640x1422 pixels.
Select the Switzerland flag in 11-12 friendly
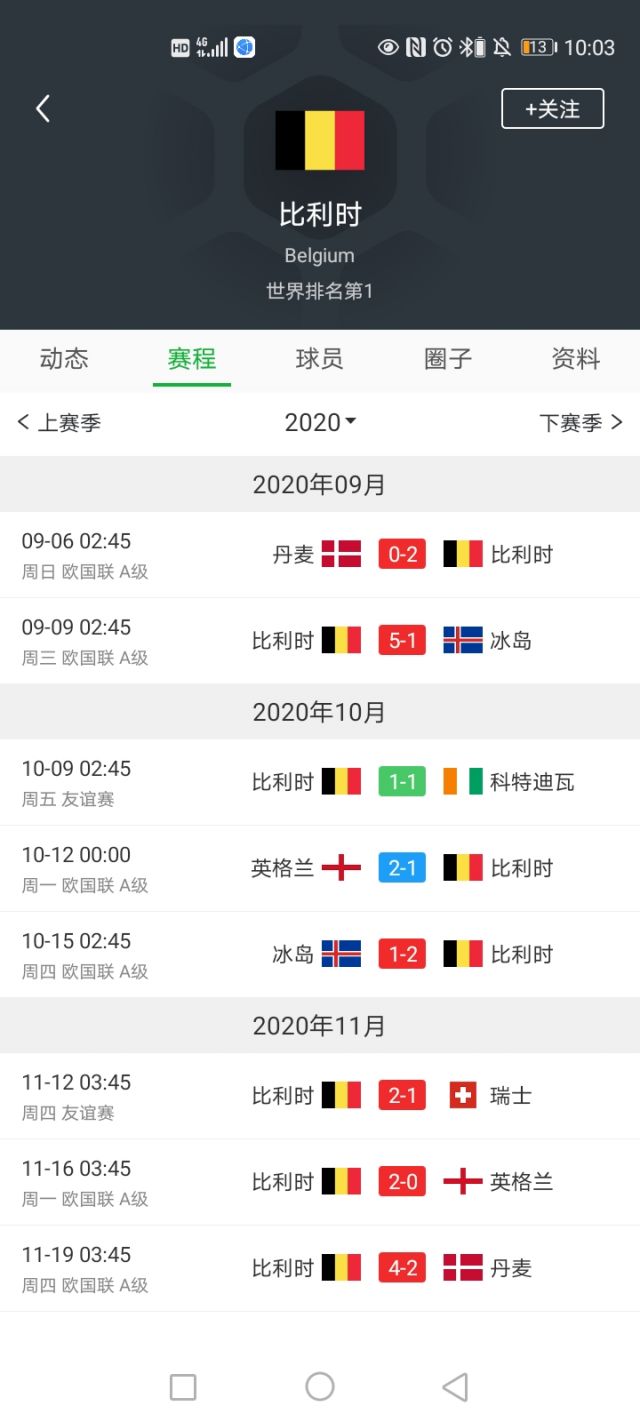(462, 1094)
